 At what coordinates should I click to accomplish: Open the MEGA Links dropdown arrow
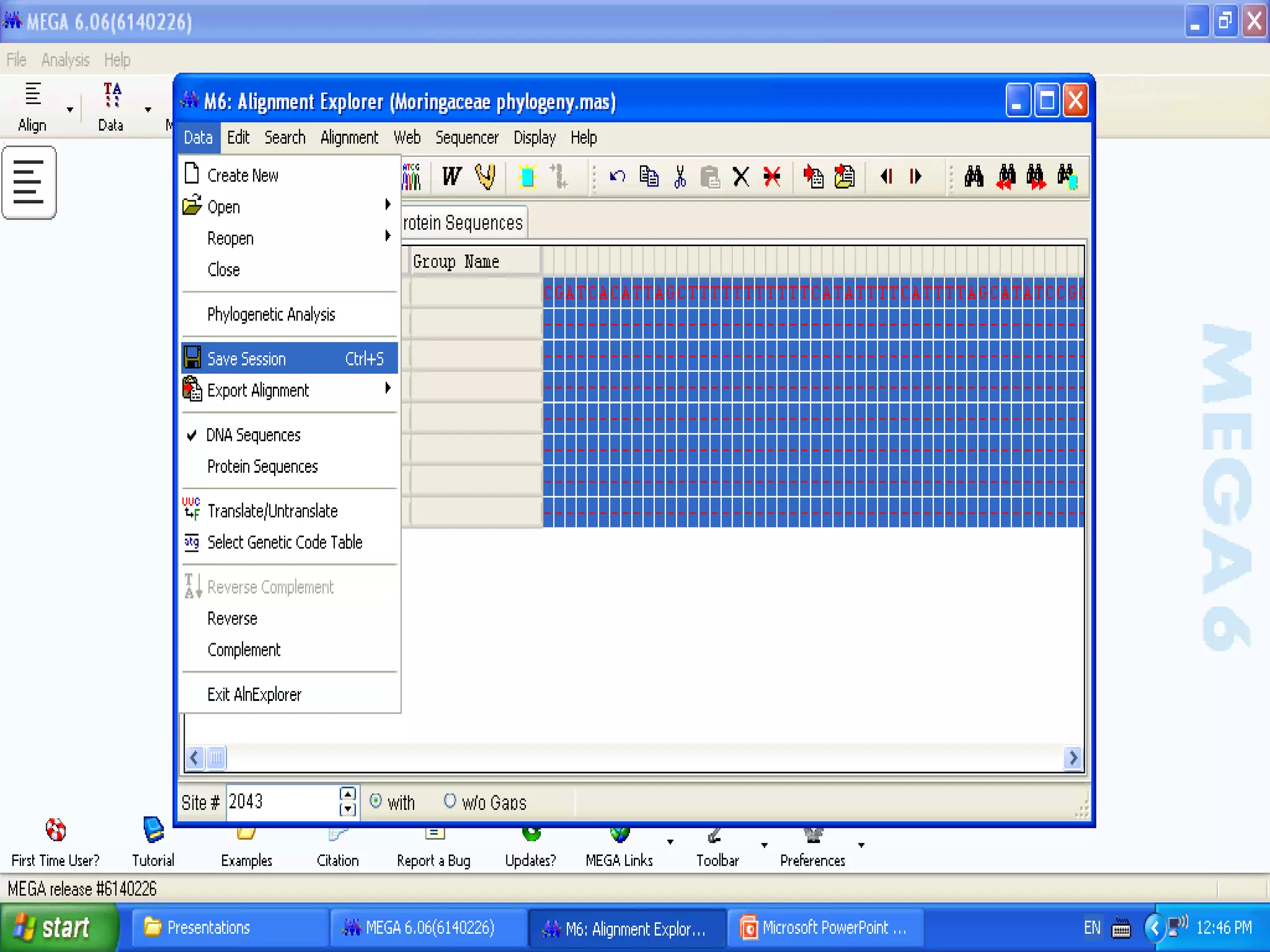coord(670,842)
